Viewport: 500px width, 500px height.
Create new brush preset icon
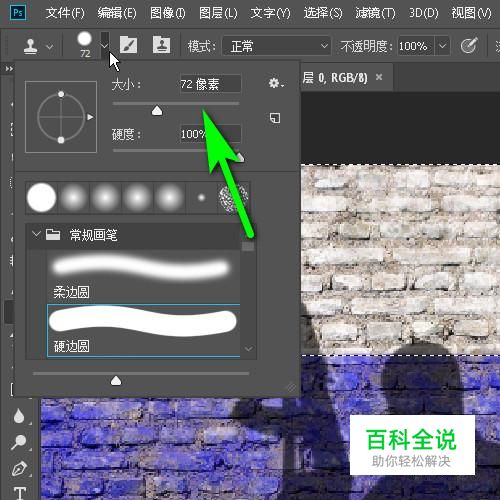click(275, 118)
